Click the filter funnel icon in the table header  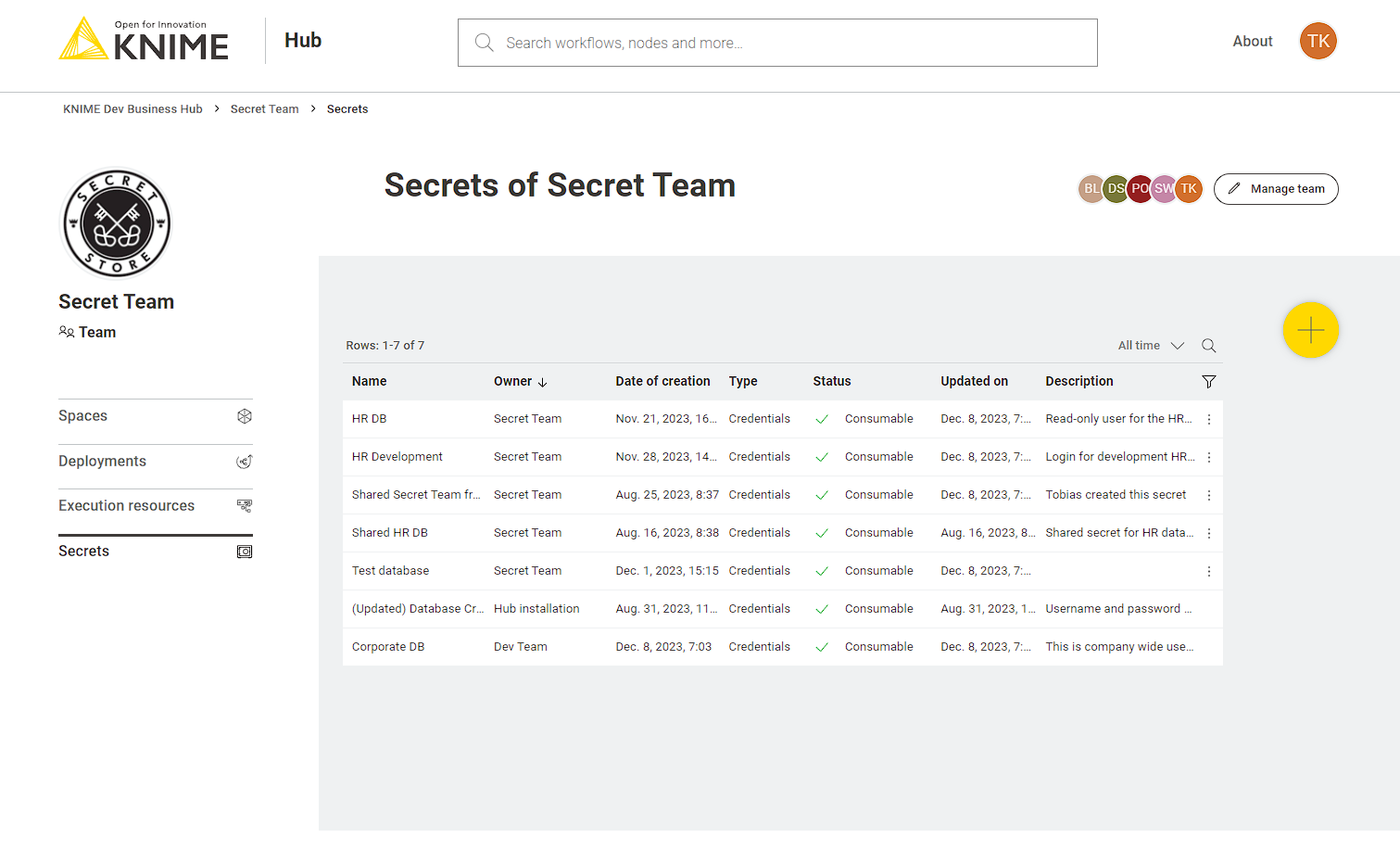1208,382
